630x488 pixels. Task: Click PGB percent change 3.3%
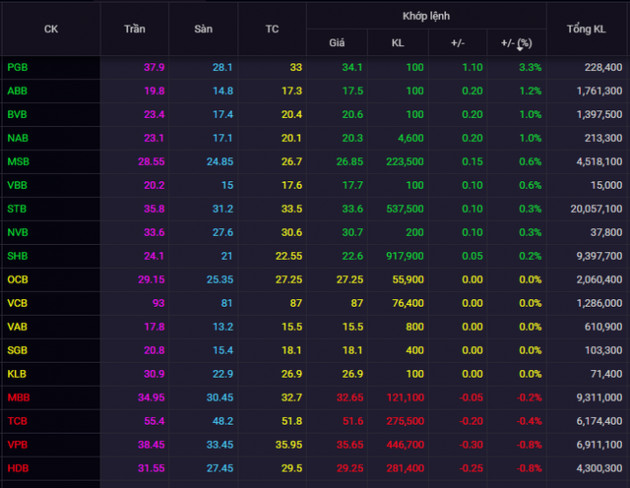(x=530, y=67)
